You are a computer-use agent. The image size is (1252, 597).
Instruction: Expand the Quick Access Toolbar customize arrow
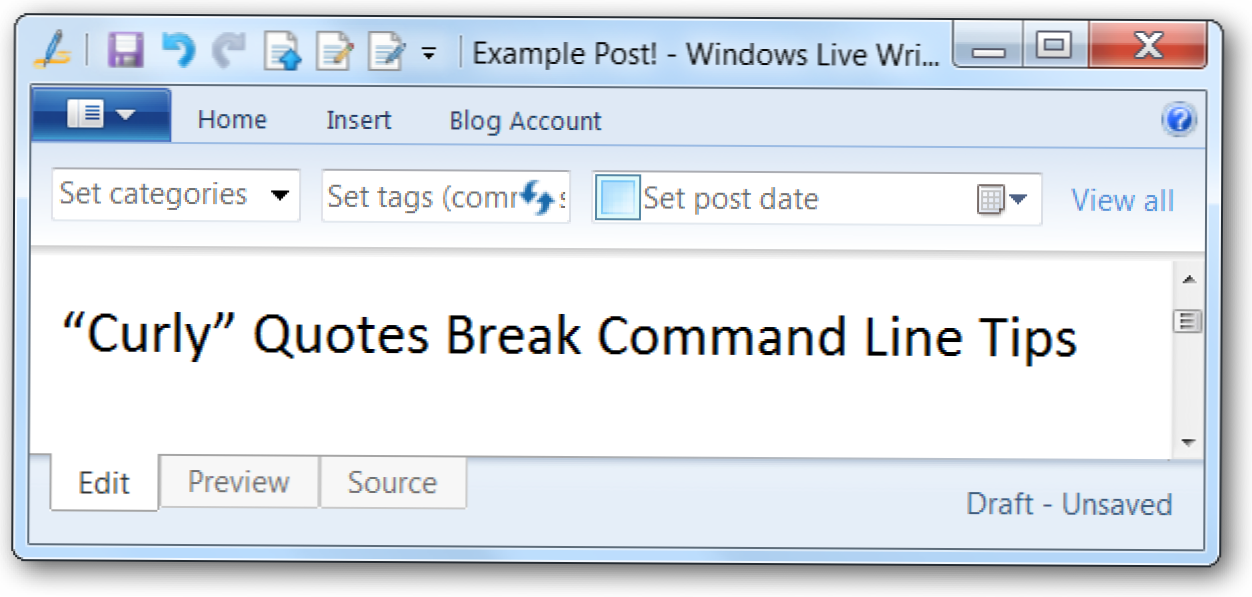tap(428, 53)
